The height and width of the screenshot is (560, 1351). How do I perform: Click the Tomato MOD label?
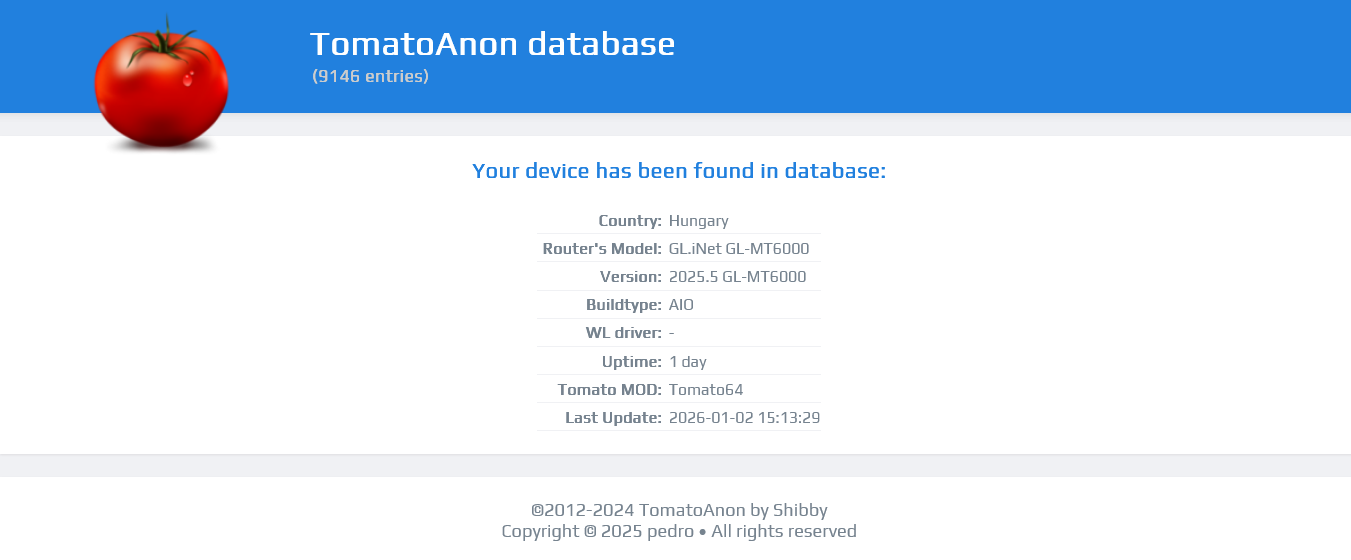click(610, 390)
